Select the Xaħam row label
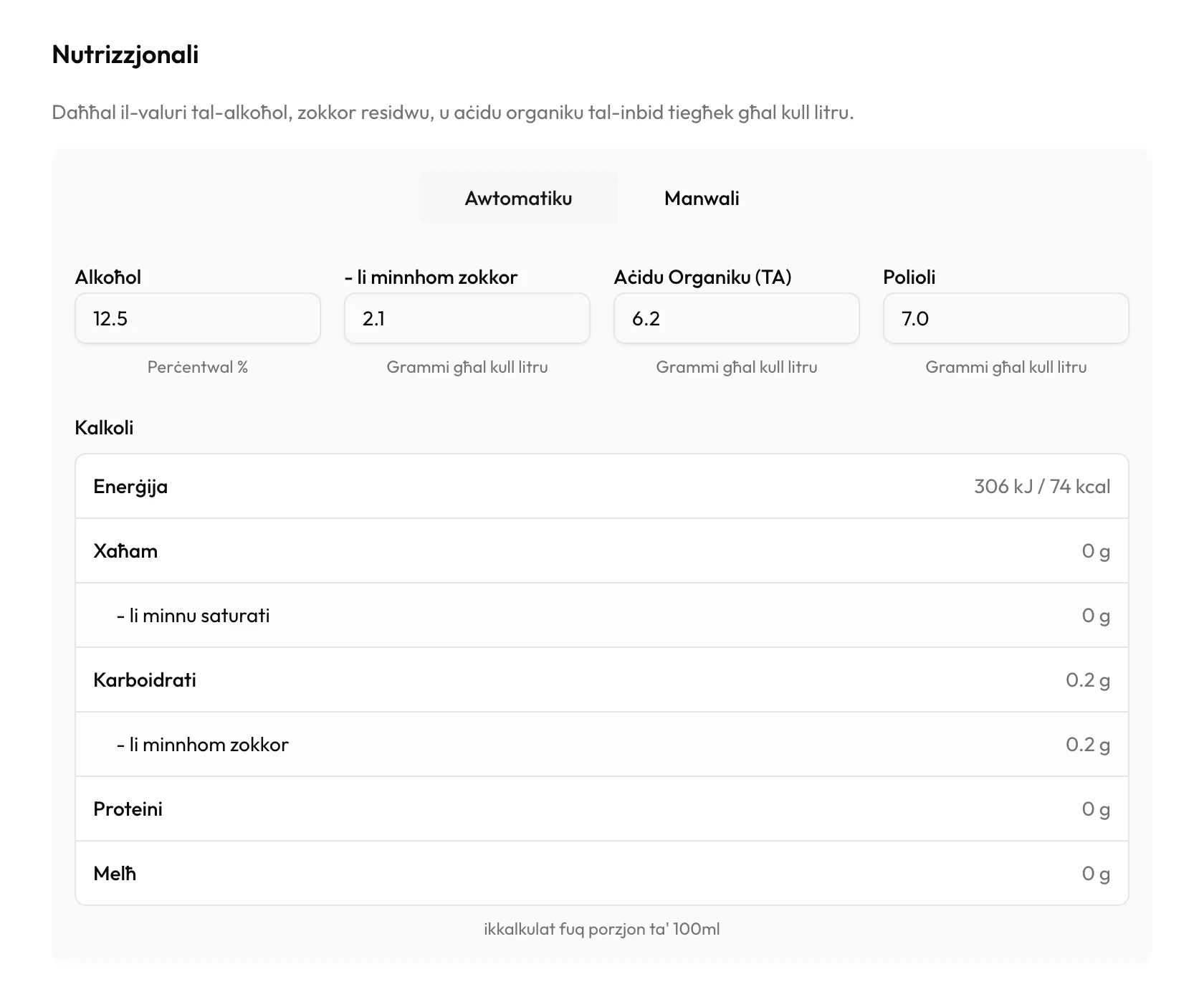1204x982 pixels. point(125,551)
